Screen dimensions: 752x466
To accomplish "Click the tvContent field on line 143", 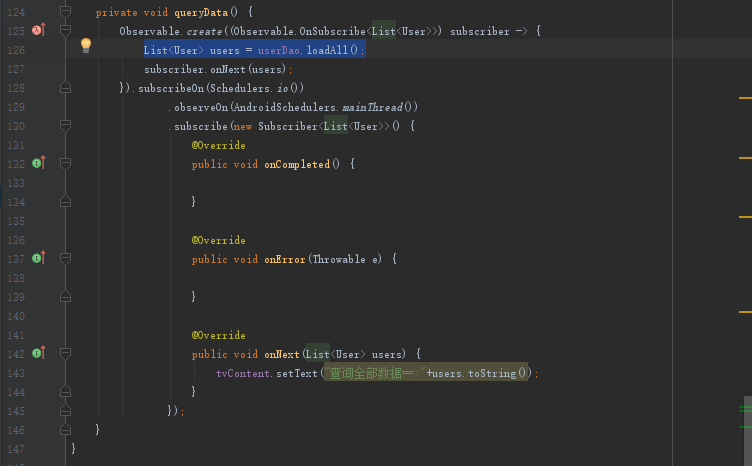I will [x=243, y=373].
